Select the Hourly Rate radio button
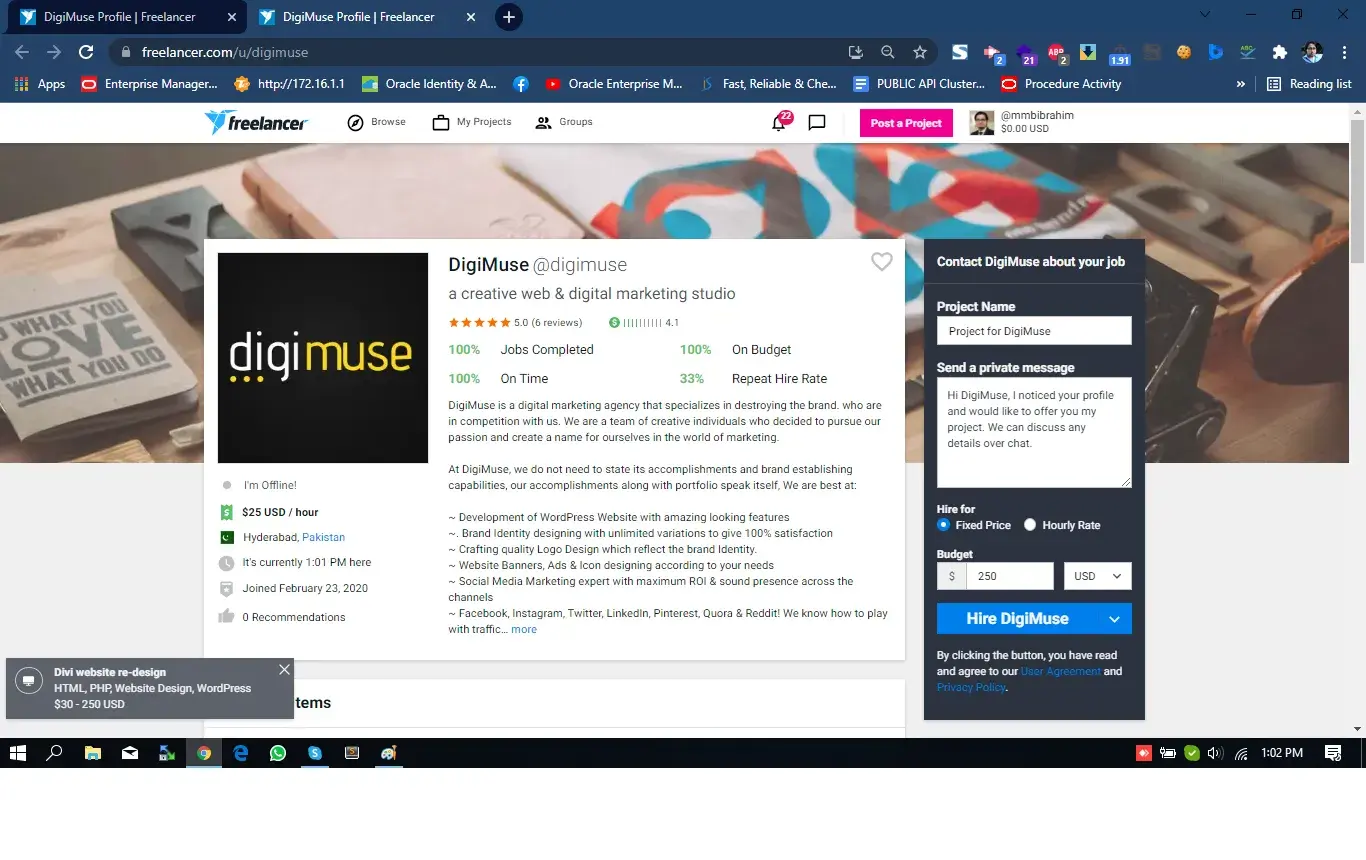Image resolution: width=1366 pixels, height=860 pixels. coord(1030,525)
